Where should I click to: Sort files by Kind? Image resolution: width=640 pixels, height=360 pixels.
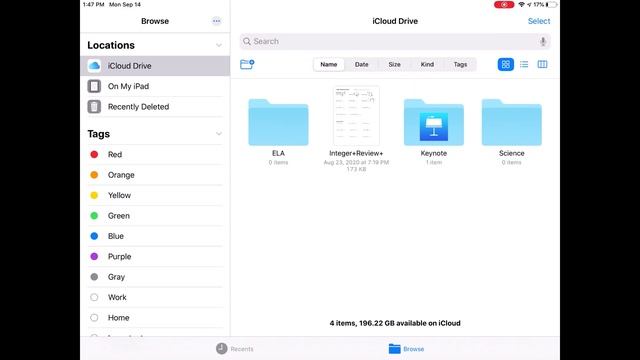tap(427, 64)
